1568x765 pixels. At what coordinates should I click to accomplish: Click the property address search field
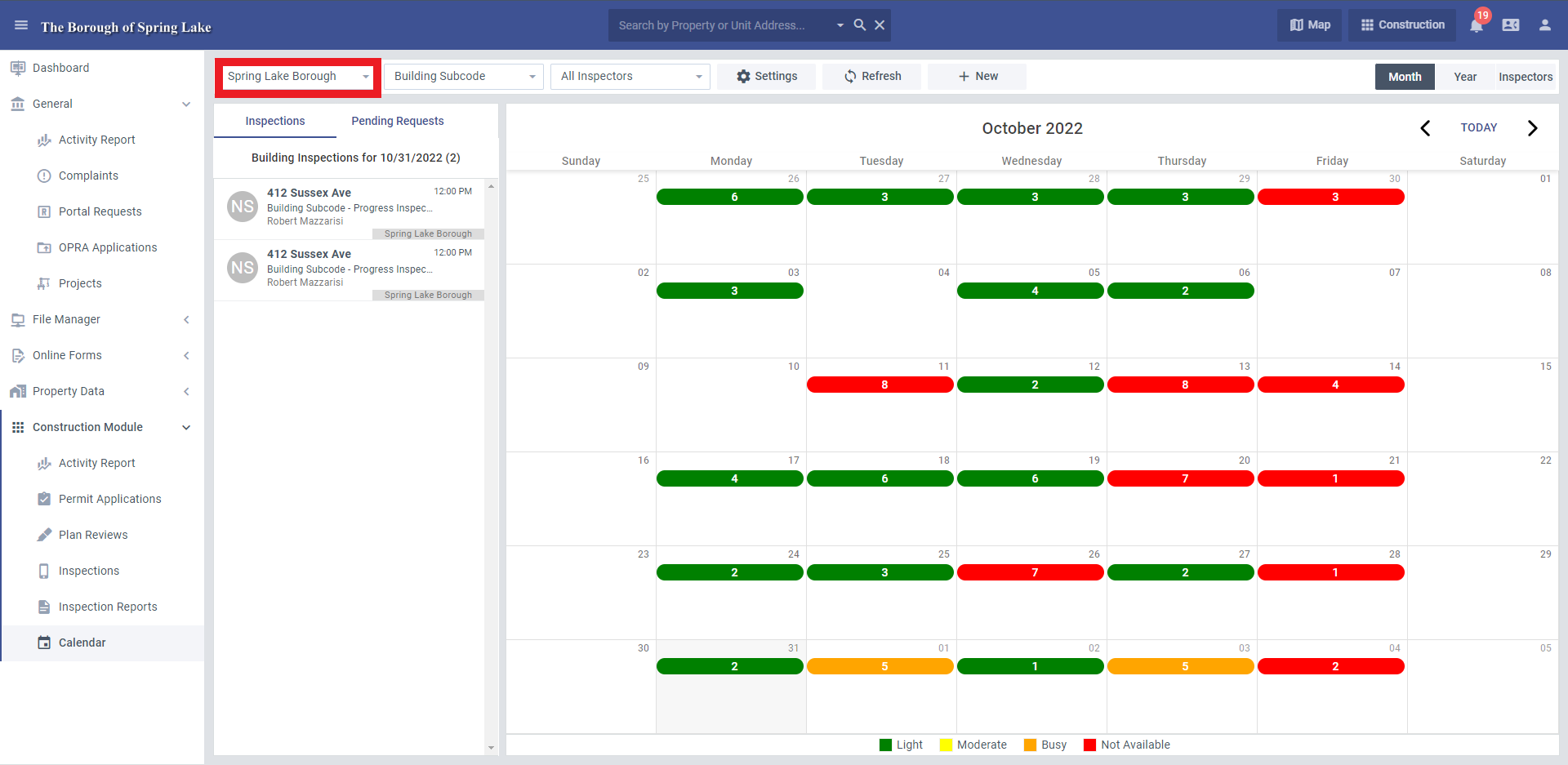723,25
